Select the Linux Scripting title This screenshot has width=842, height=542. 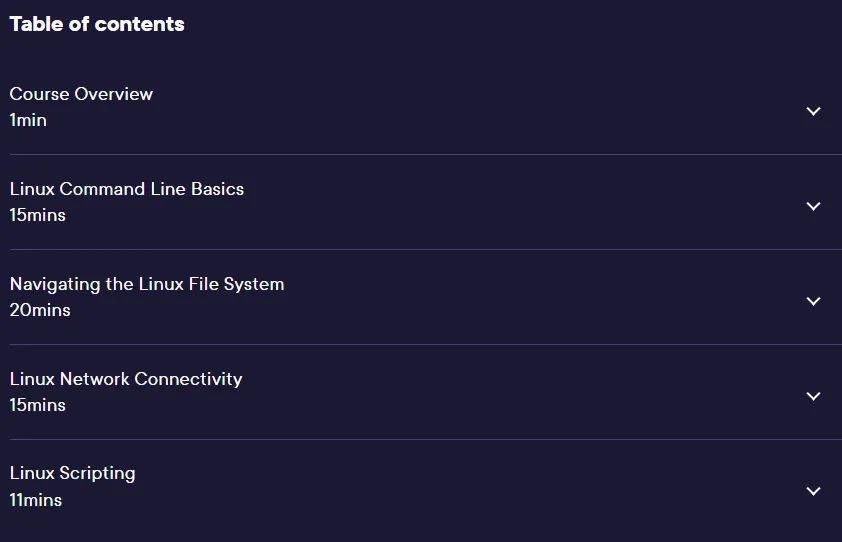(72, 474)
